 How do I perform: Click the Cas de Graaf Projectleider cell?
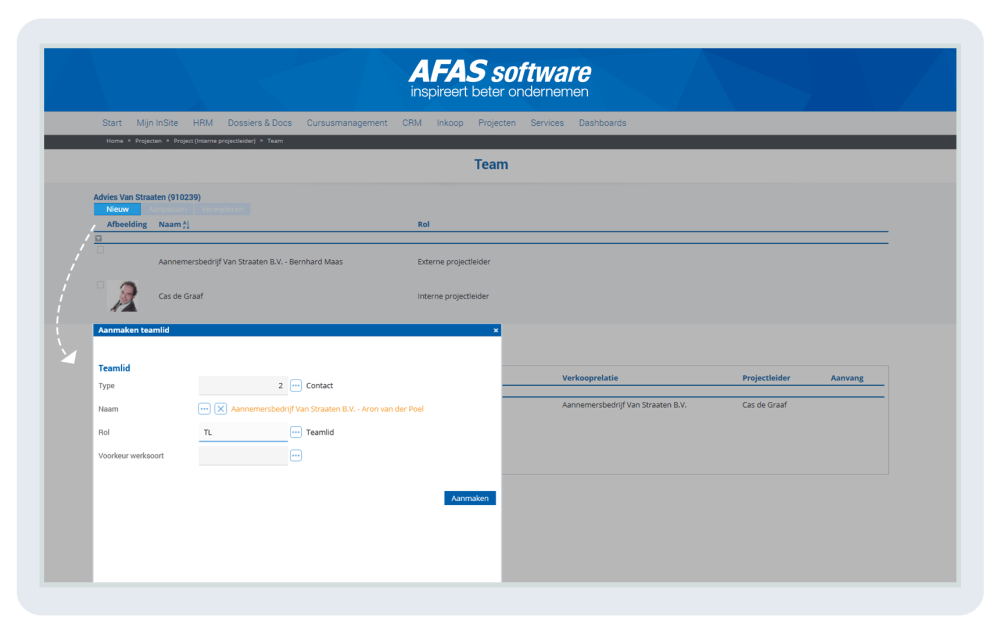[765, 404]
